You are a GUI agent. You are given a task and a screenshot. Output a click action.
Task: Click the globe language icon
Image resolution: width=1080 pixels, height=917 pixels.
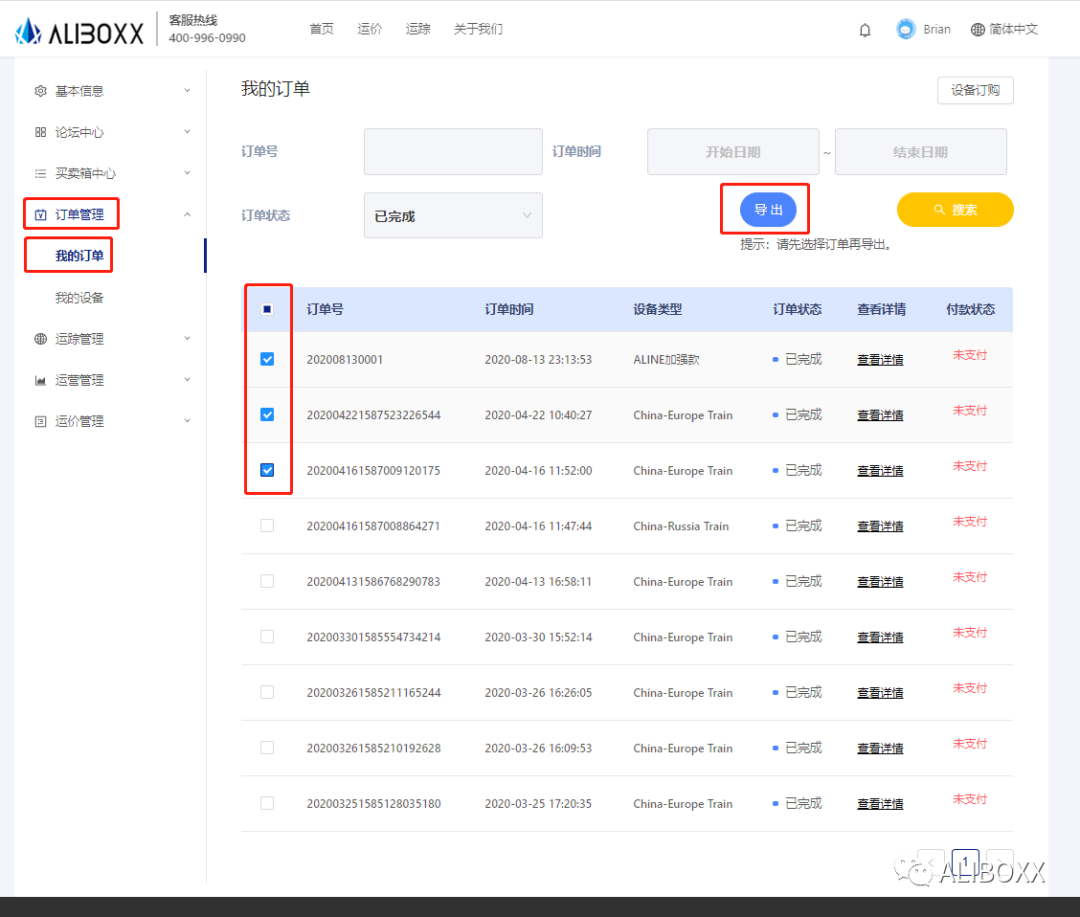click(978, 30)
